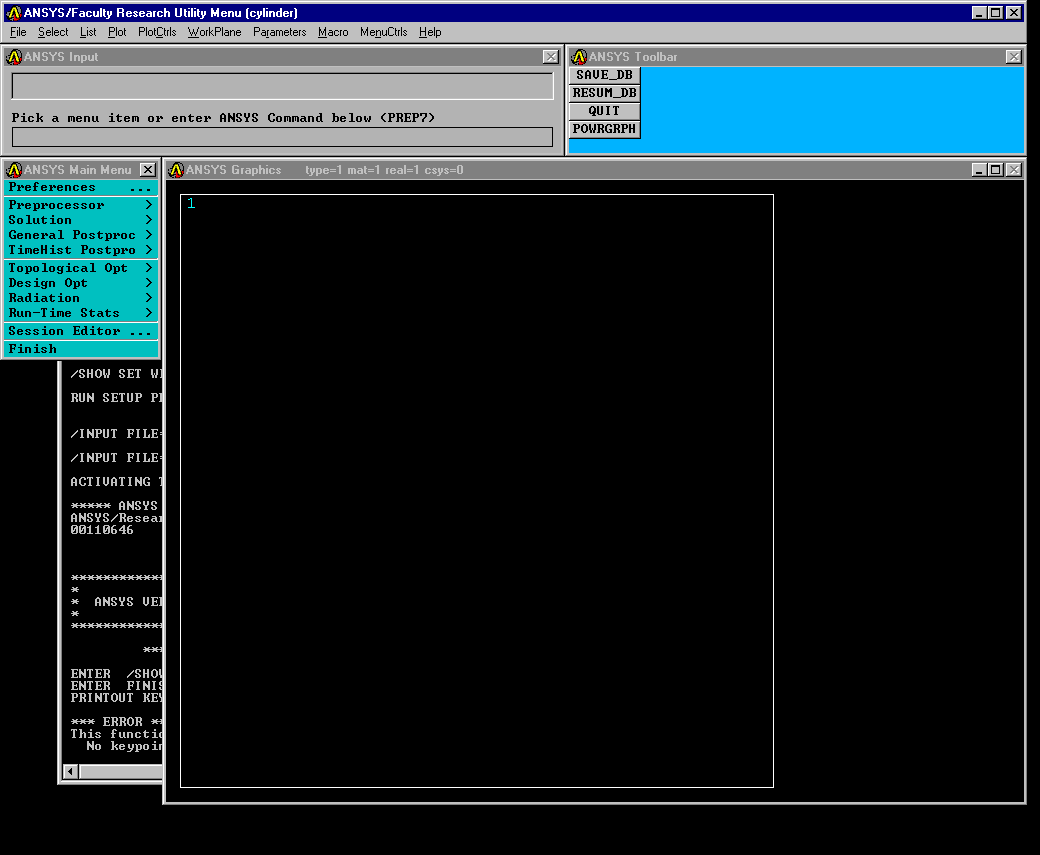Click 'PRINTOUT KEY' line in output window
Screen dimensions: 1040x855
(x=116, y=698)
